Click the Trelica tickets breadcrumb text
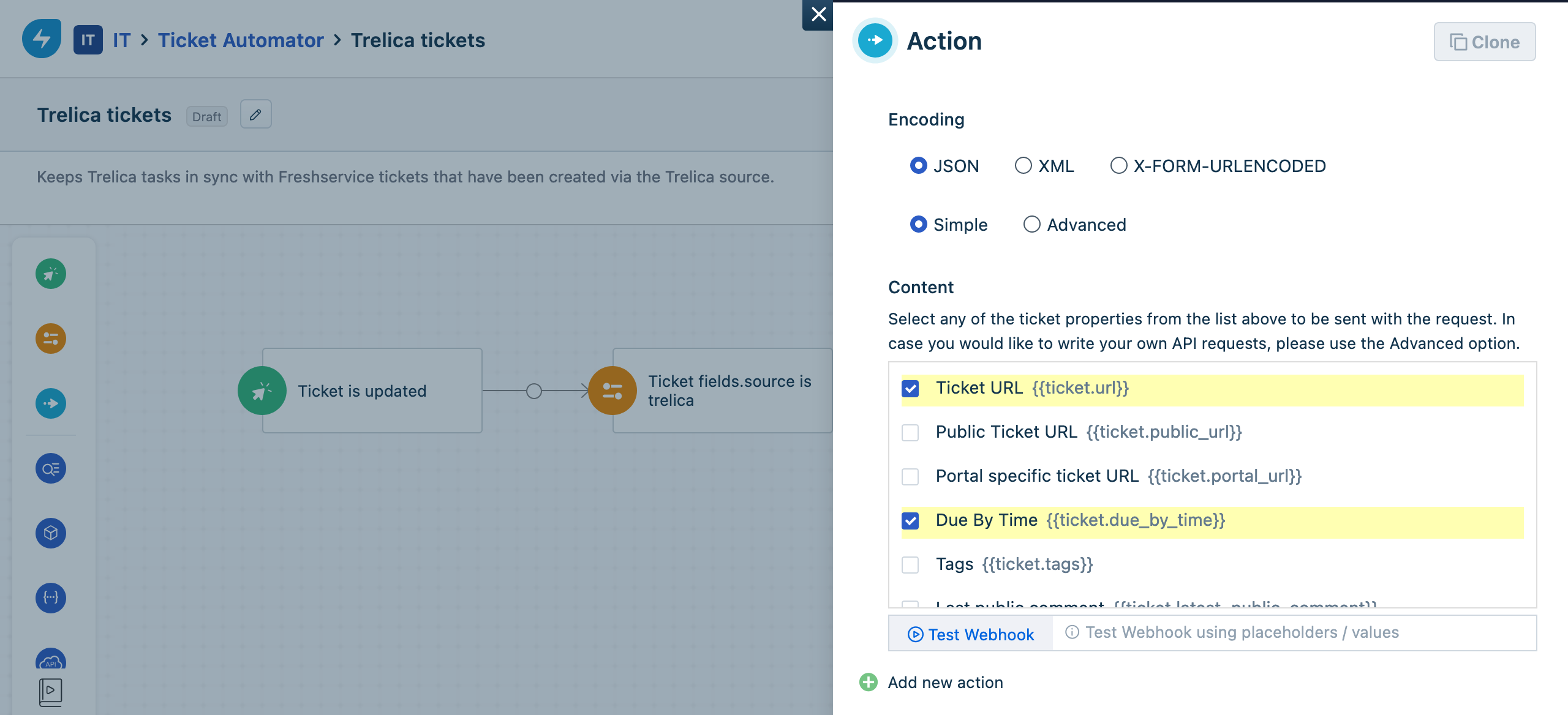 418,40
